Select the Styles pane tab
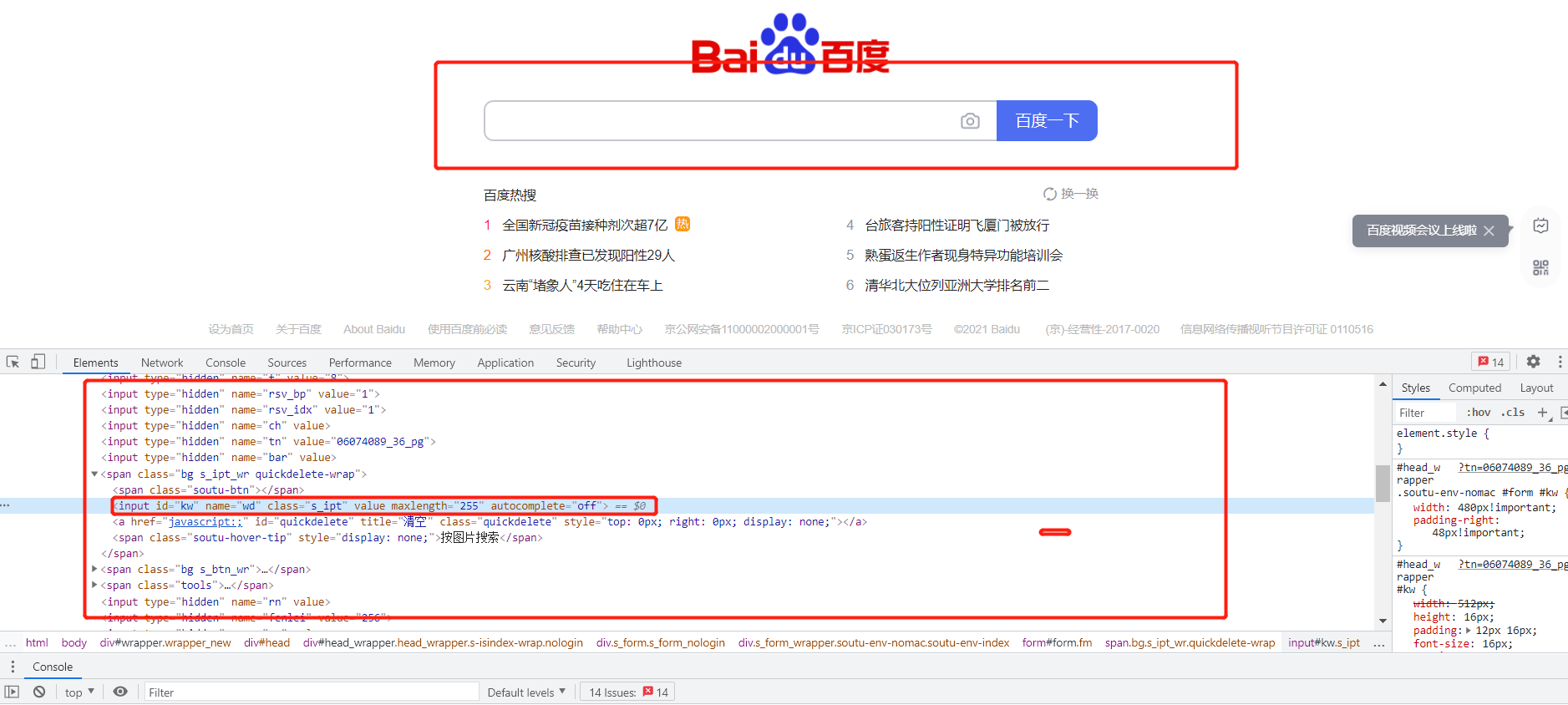The width and height of the screenshot is (1568, 705). 1415,388
